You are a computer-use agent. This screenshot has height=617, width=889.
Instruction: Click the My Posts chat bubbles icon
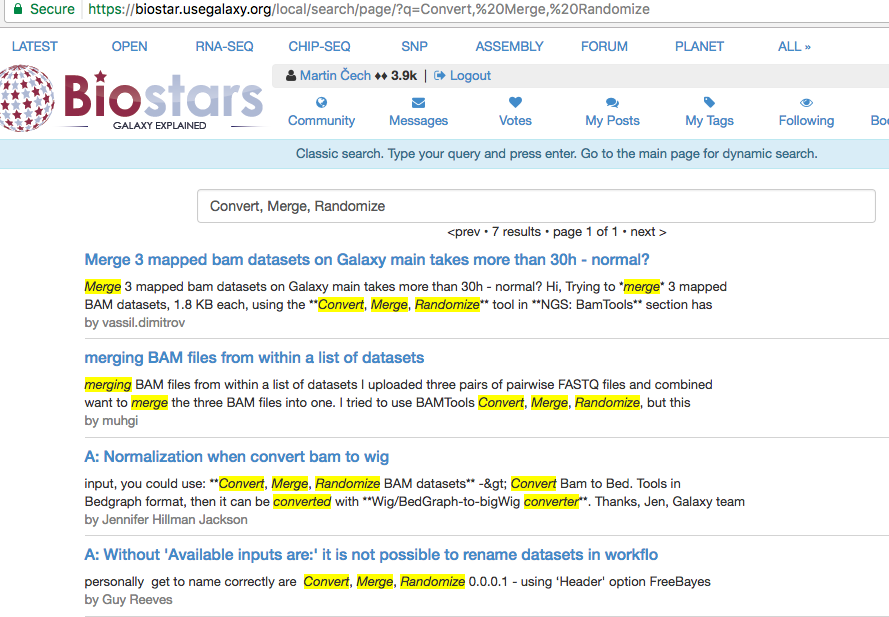[612, 103]
